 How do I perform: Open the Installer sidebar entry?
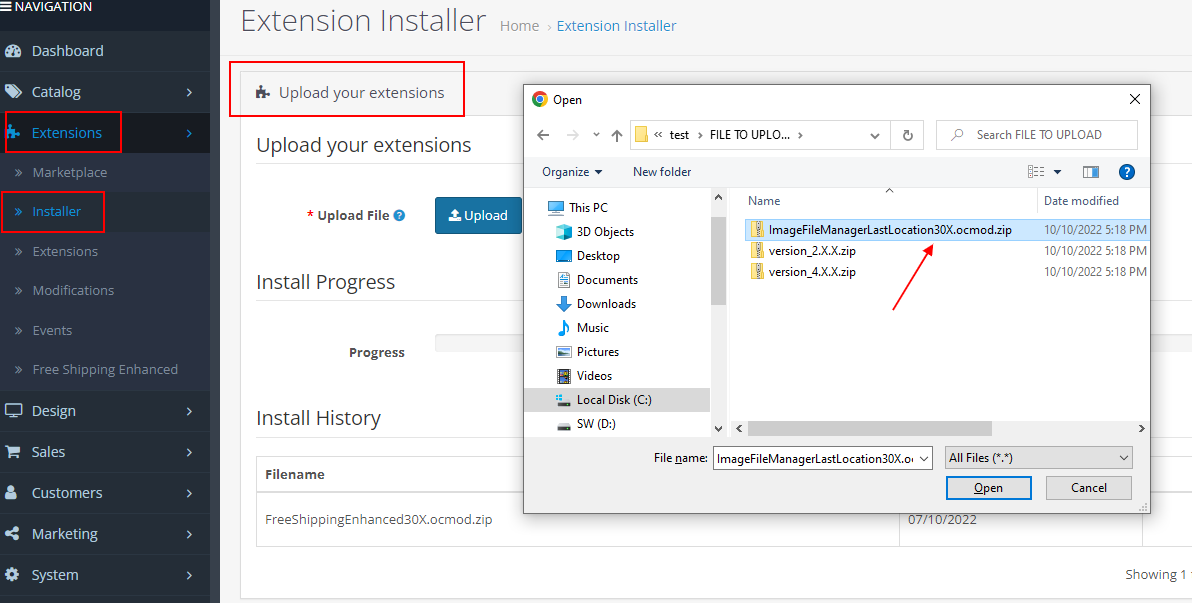click(53, 212)
